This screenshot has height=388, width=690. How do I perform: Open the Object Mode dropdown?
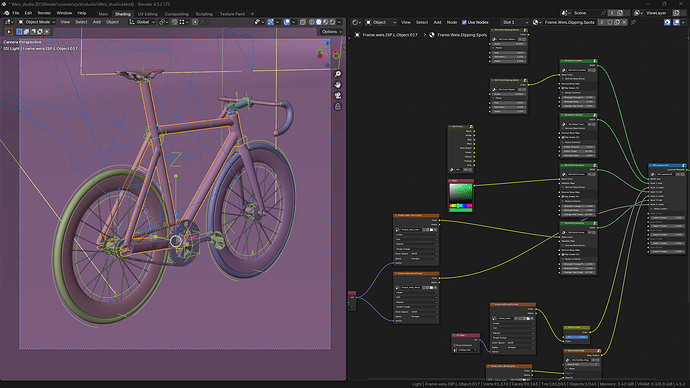pyautogui.click(x=37, y=22)
